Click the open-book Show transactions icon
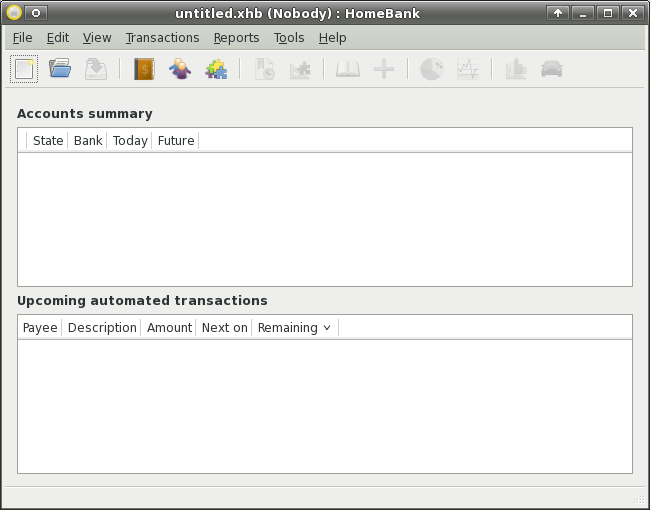650x510 pixels. coord(348,69)
